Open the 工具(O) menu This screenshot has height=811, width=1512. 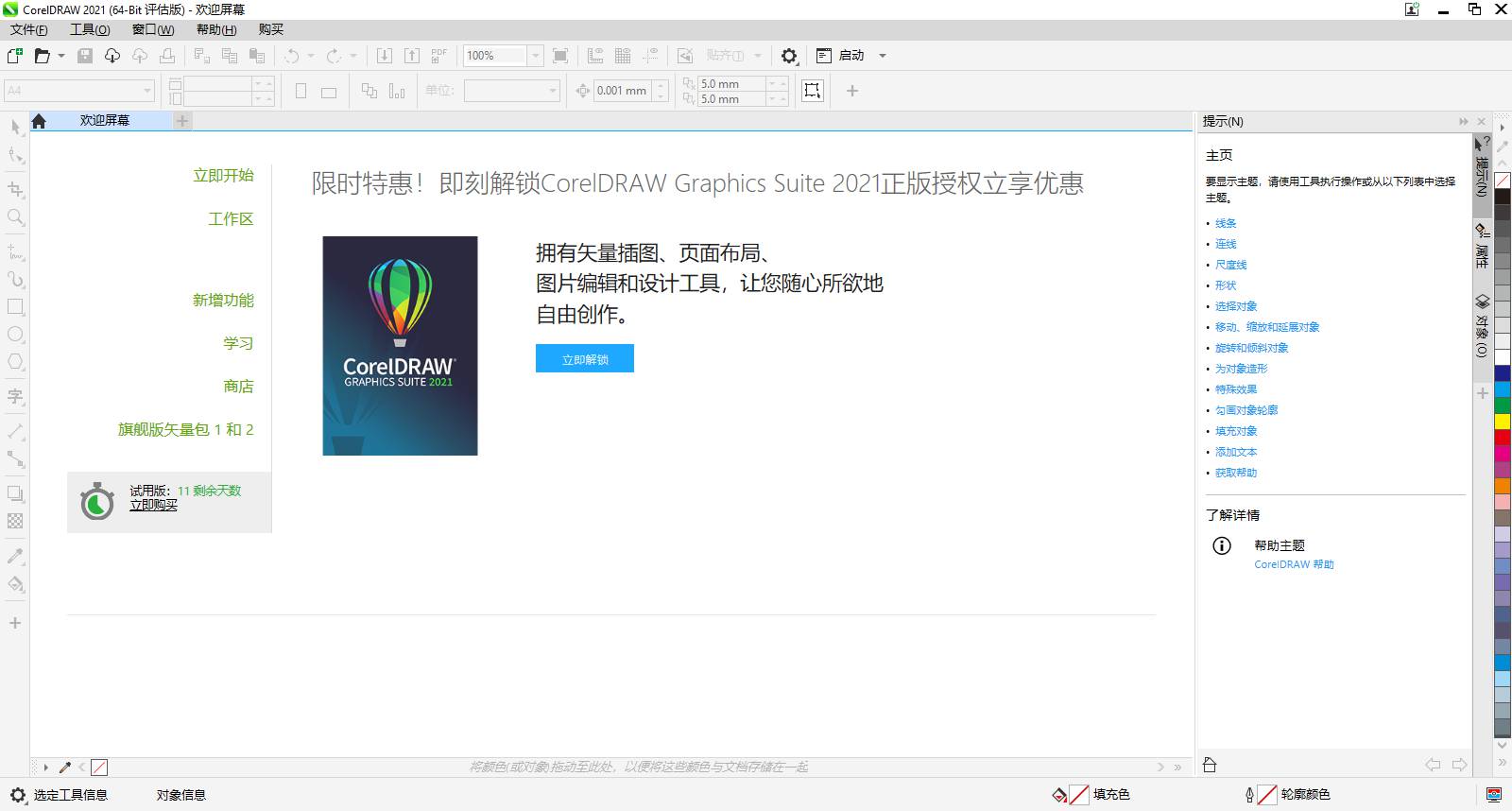click(90, 30)
